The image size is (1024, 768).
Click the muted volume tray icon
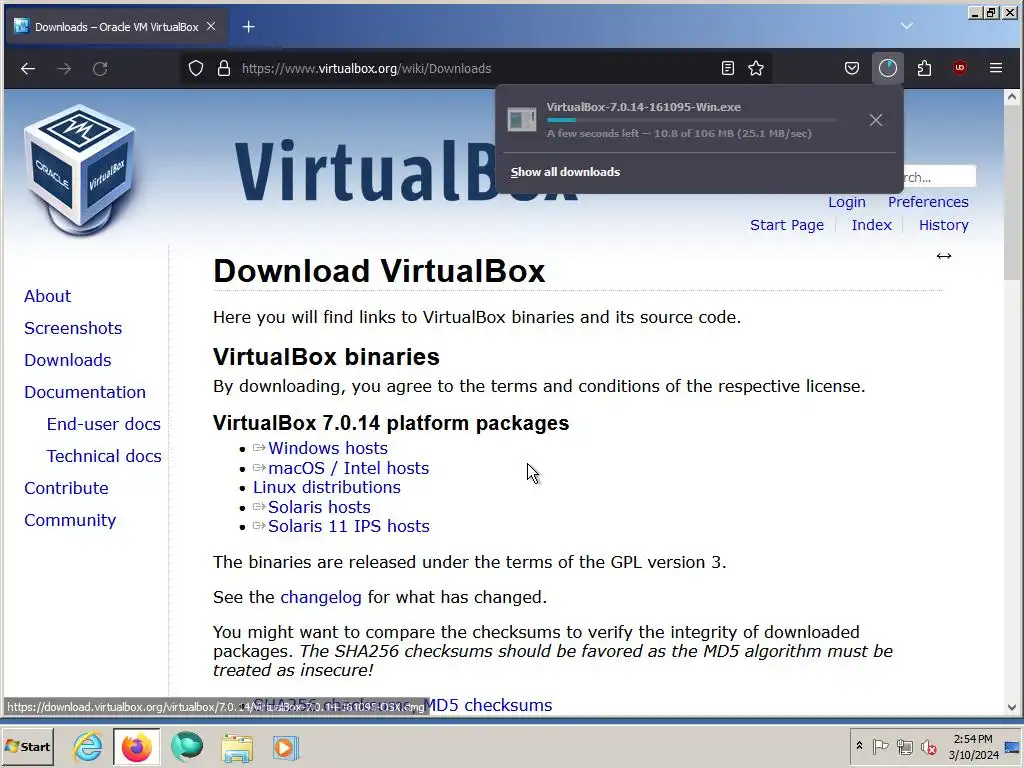click(928, 746)
